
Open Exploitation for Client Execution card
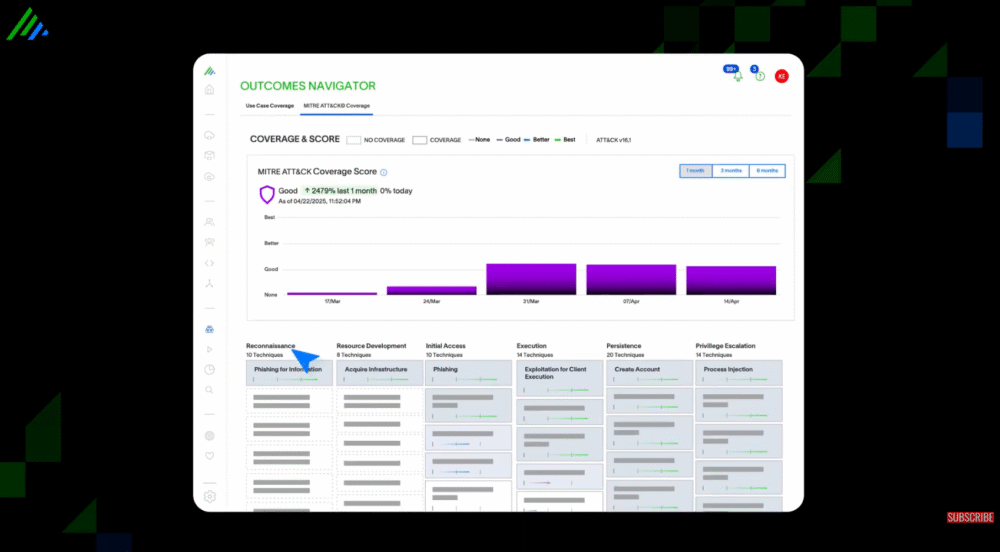[x=559, y=378]
